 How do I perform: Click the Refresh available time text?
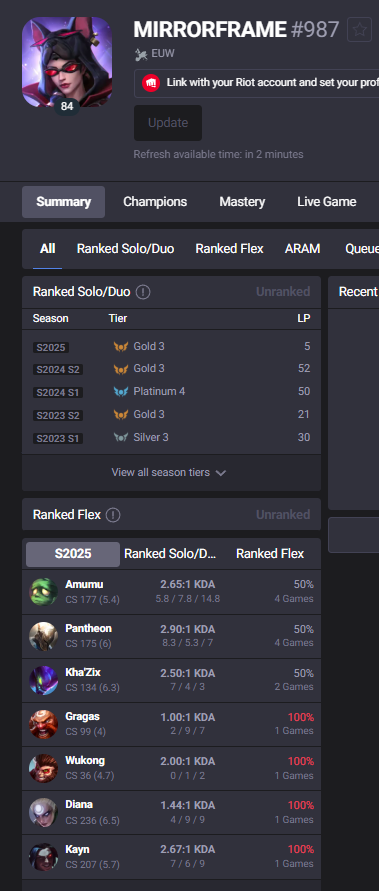tap(219, 155)
